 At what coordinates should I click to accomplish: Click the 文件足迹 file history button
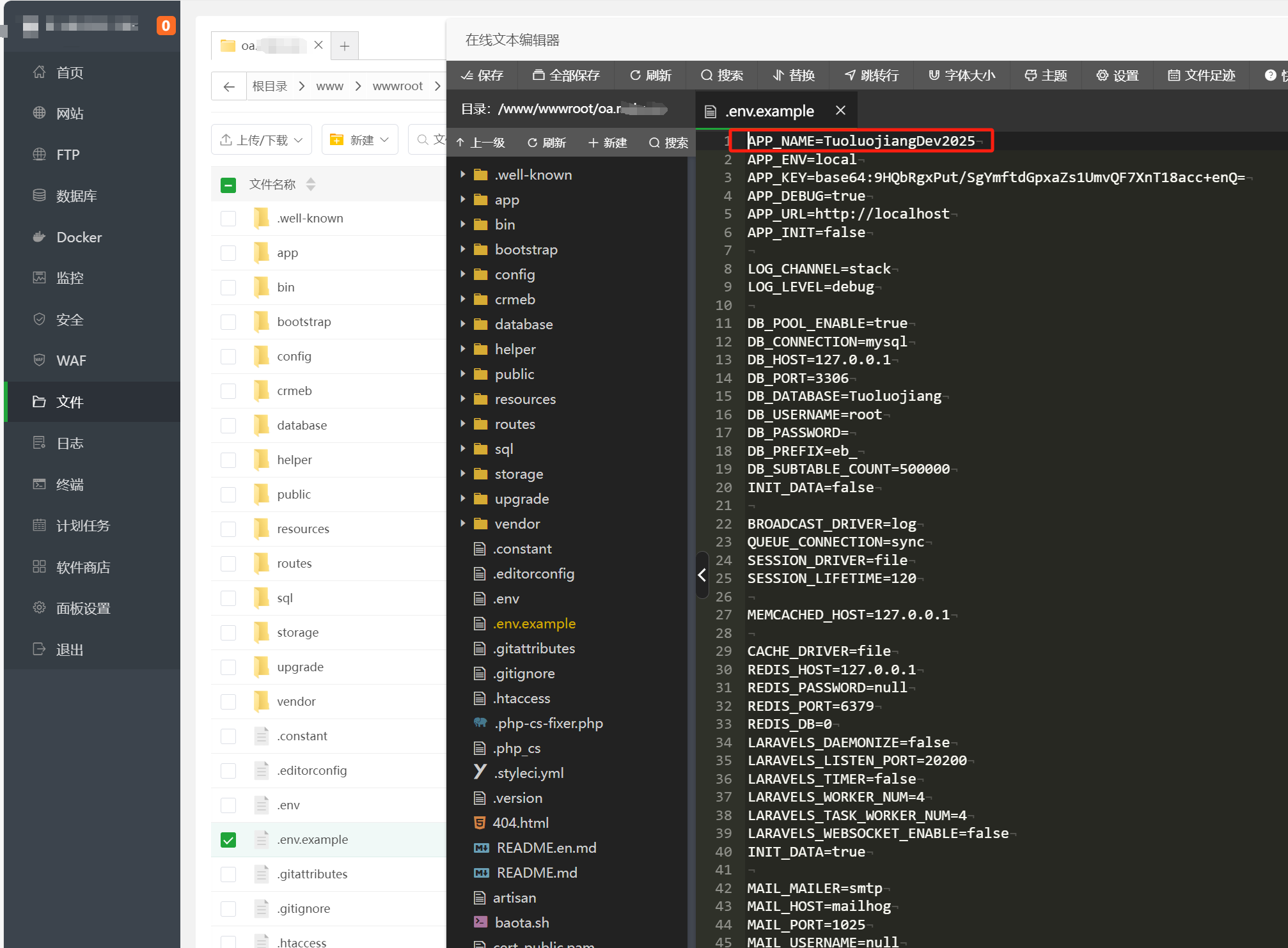(1202, 75)
